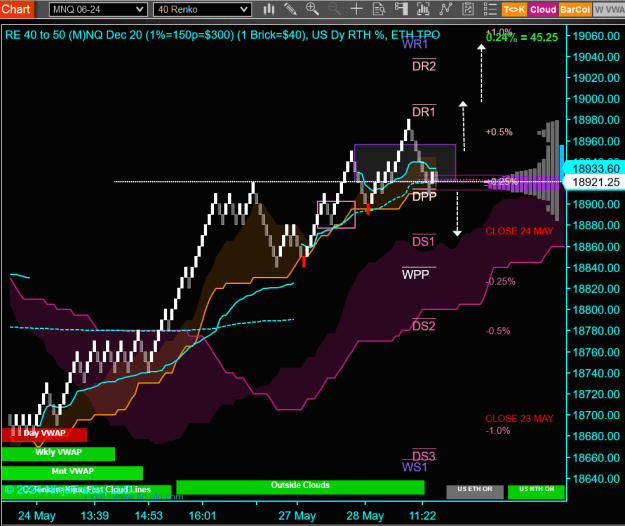625x526 pixels.
Task: Click the US RTH OR button
Action: [x=537, y=491]
